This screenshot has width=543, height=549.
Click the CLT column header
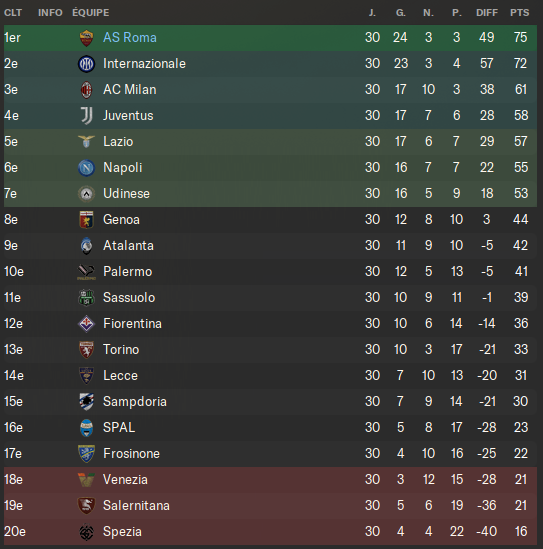click(x=13, y=13)
